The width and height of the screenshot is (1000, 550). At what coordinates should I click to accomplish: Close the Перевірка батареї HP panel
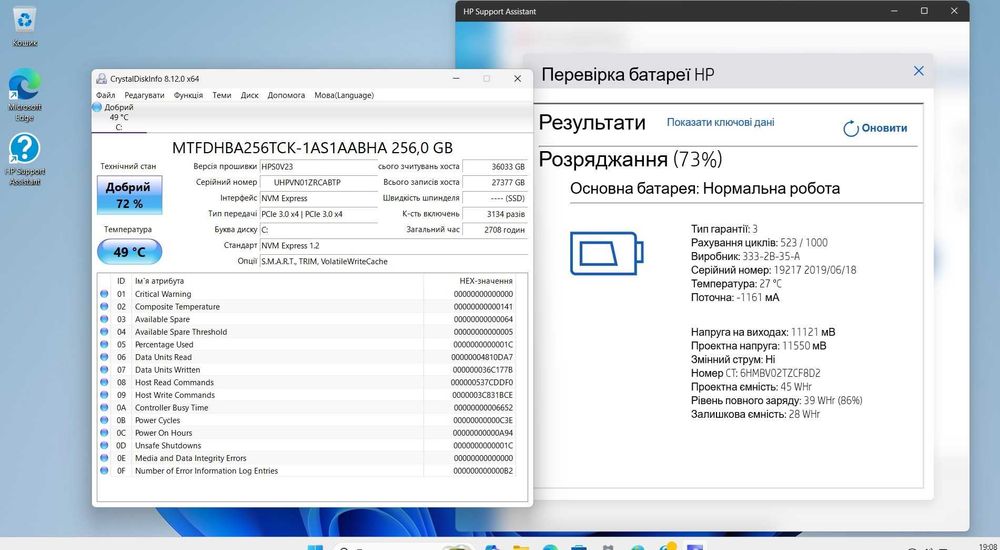pos(918,71)
